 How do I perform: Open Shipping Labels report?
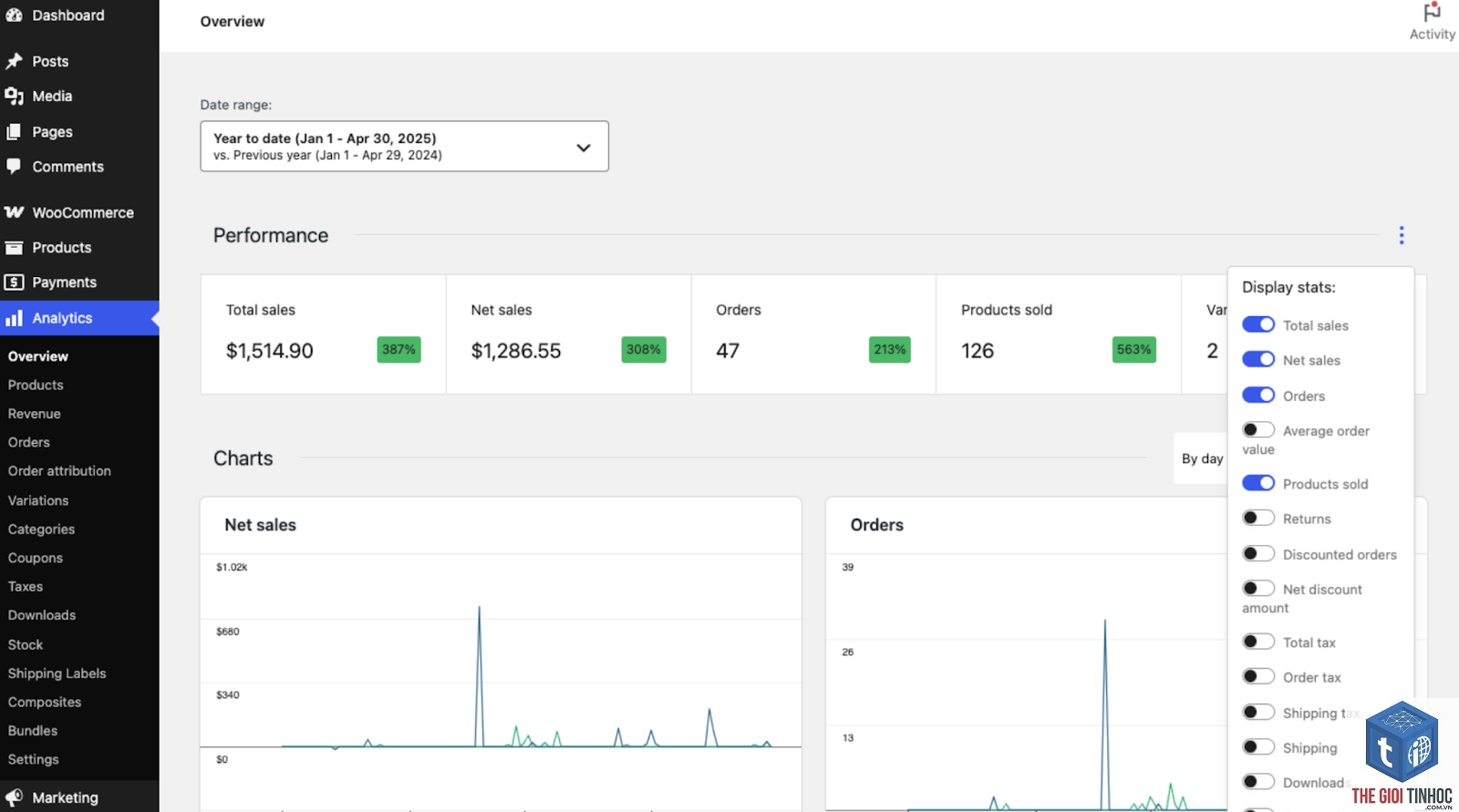click(57, 673)
